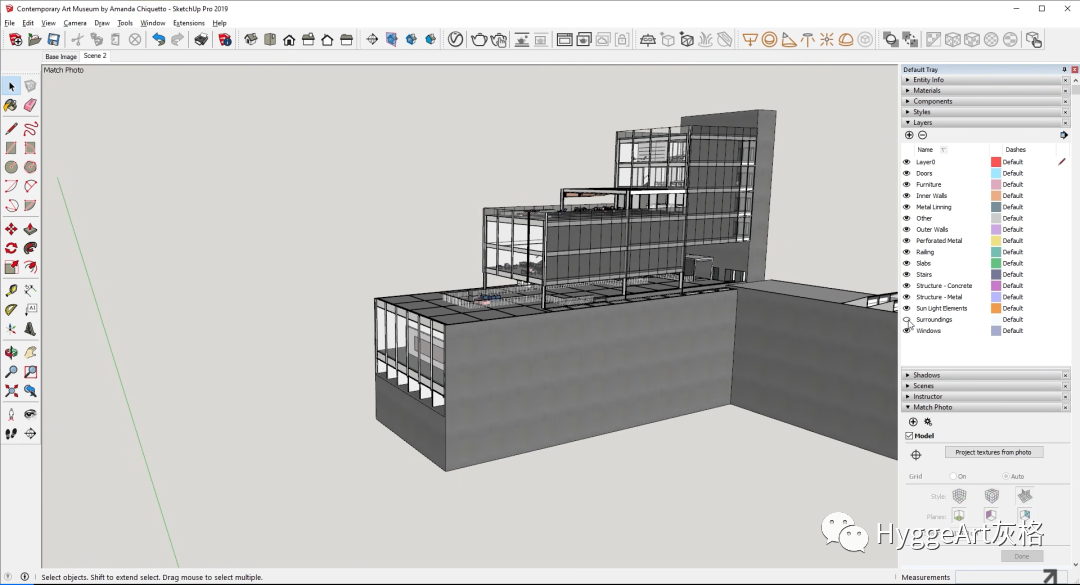Activate the Freehand drawing tool
Viewport: 1080px width, 585px height.
coord(30,129)
